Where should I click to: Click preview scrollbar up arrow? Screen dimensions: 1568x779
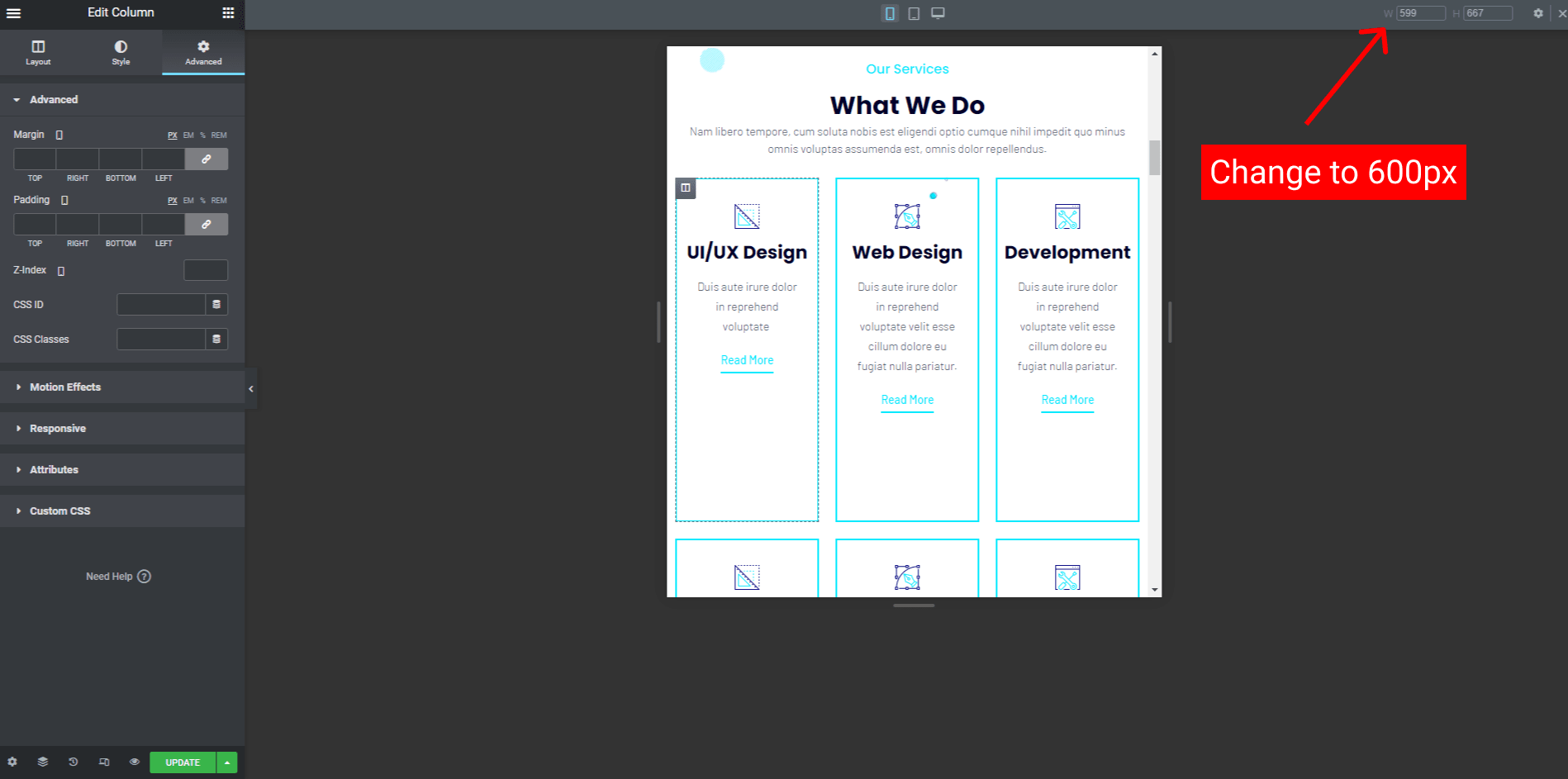coord(1155,54)
